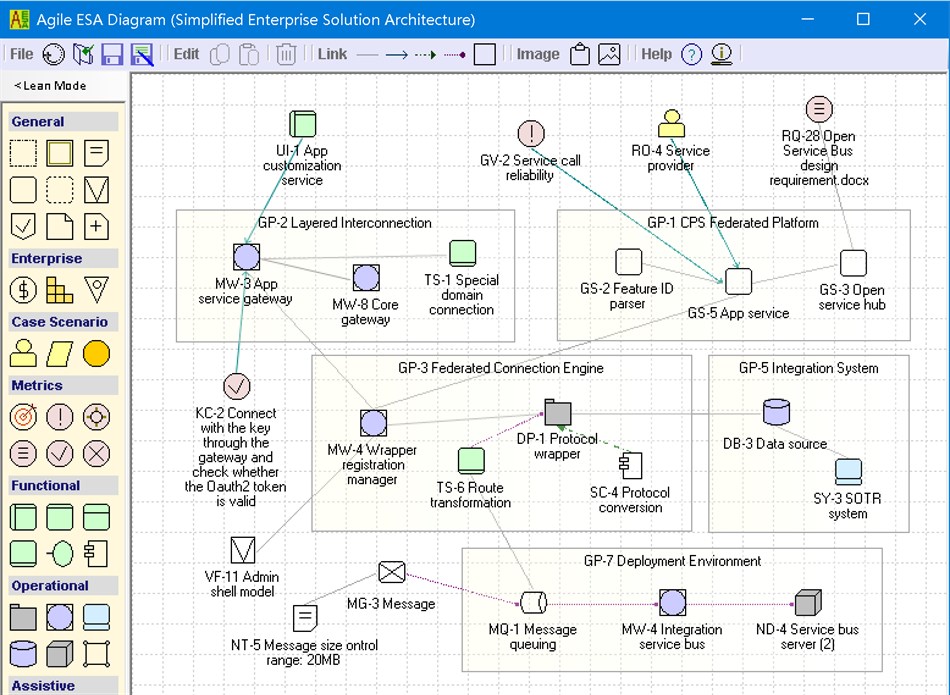The width and height of the screenshot is (950, 695).
Task: Select the X-mark circle Metrics shape
Action: (96, 454)
